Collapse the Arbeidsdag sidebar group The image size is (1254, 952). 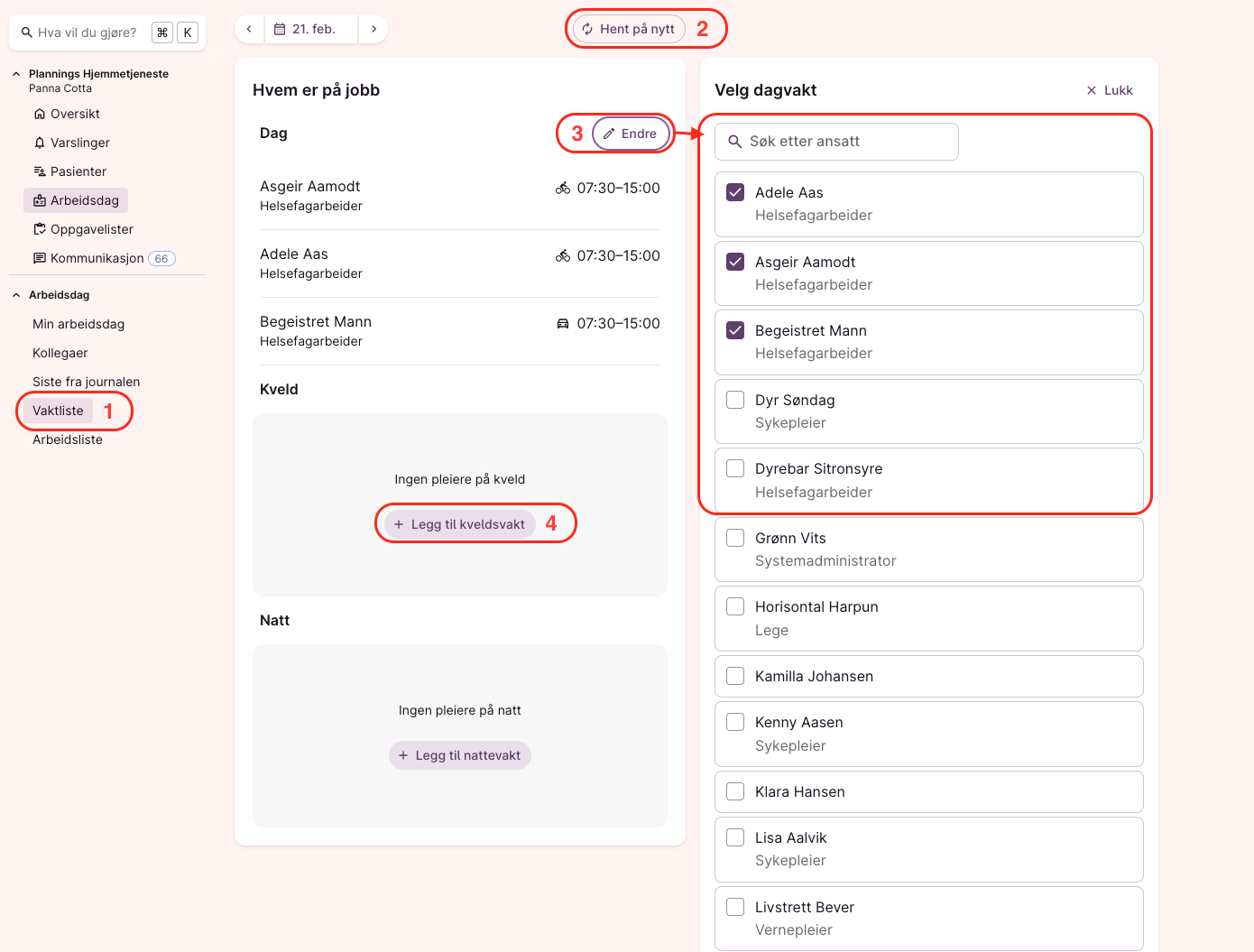tap(16, 295)
